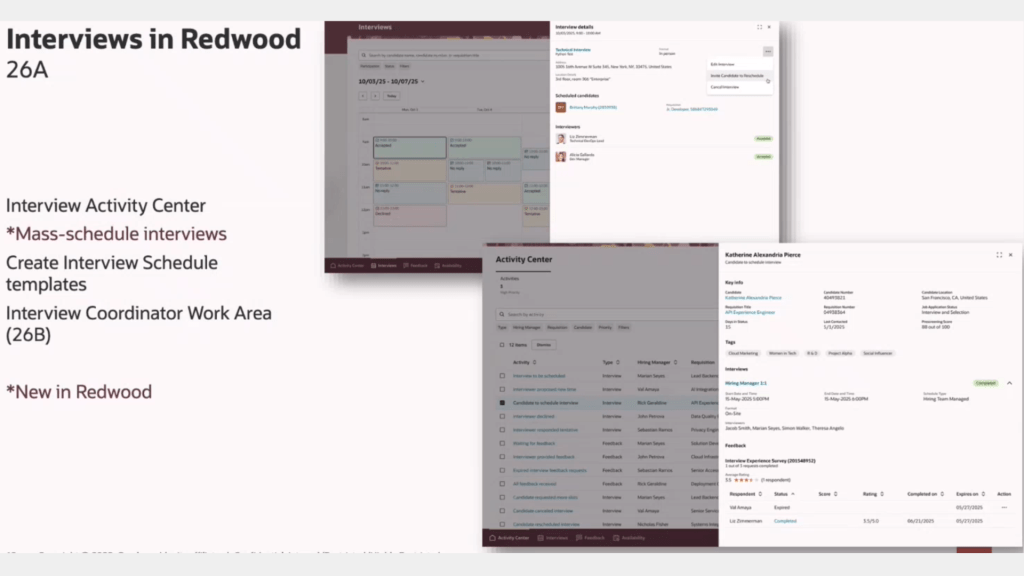
Task: Uncheck 'Candidate to schedule interview' row checkbox
Action: click(x=502, y=402)
